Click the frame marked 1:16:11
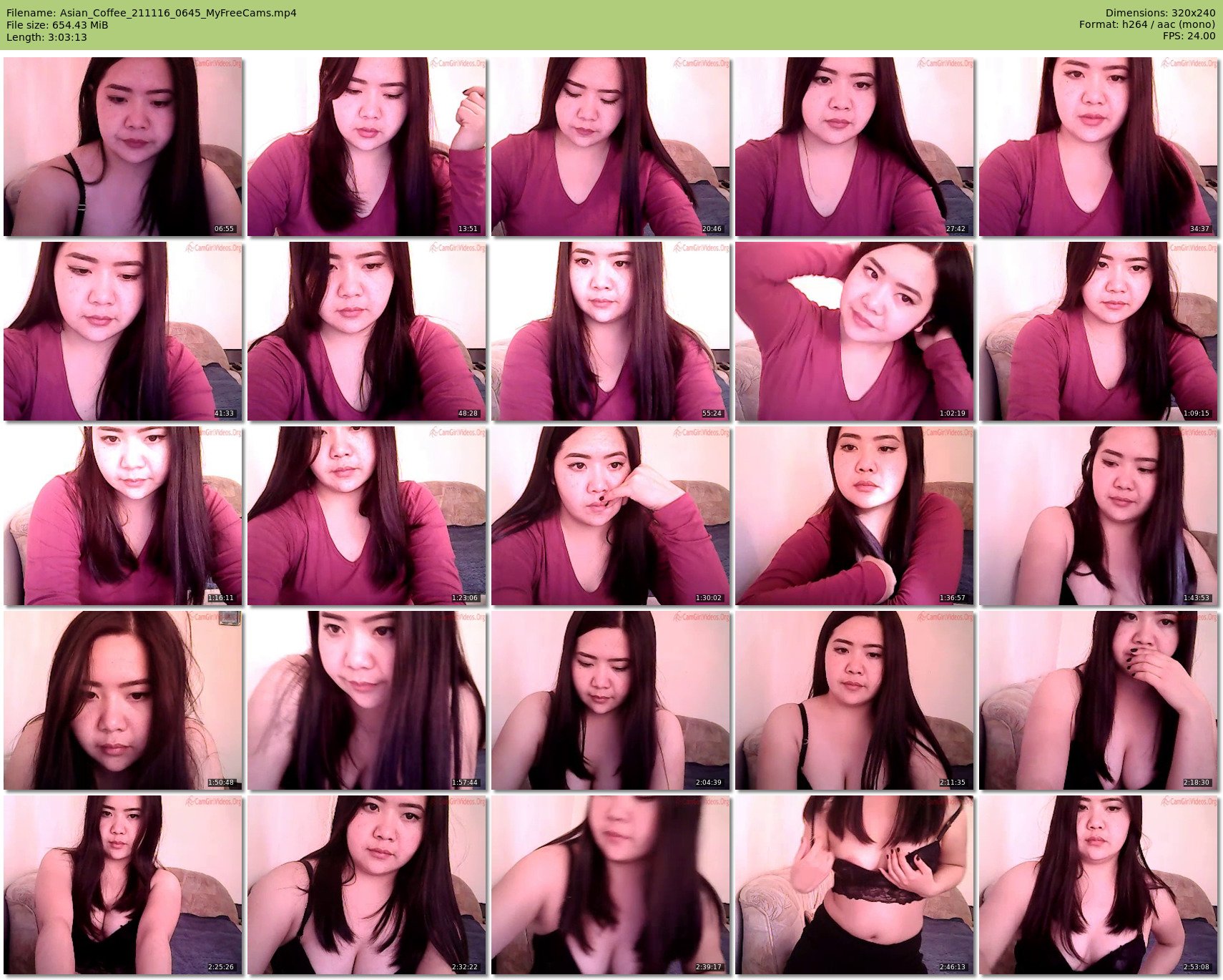1223x980 pixels. (x=123, y=516)
